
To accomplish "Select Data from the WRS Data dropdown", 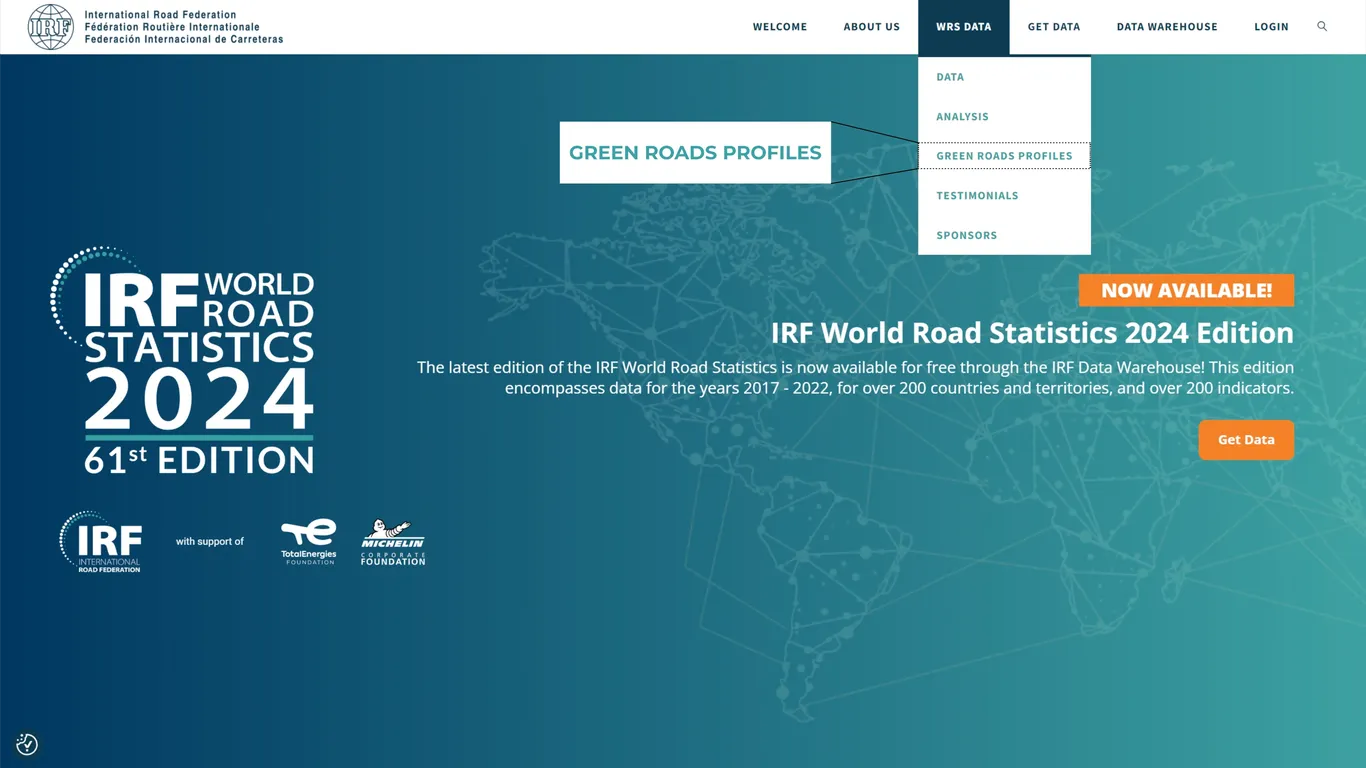I will tap(950, 76).
